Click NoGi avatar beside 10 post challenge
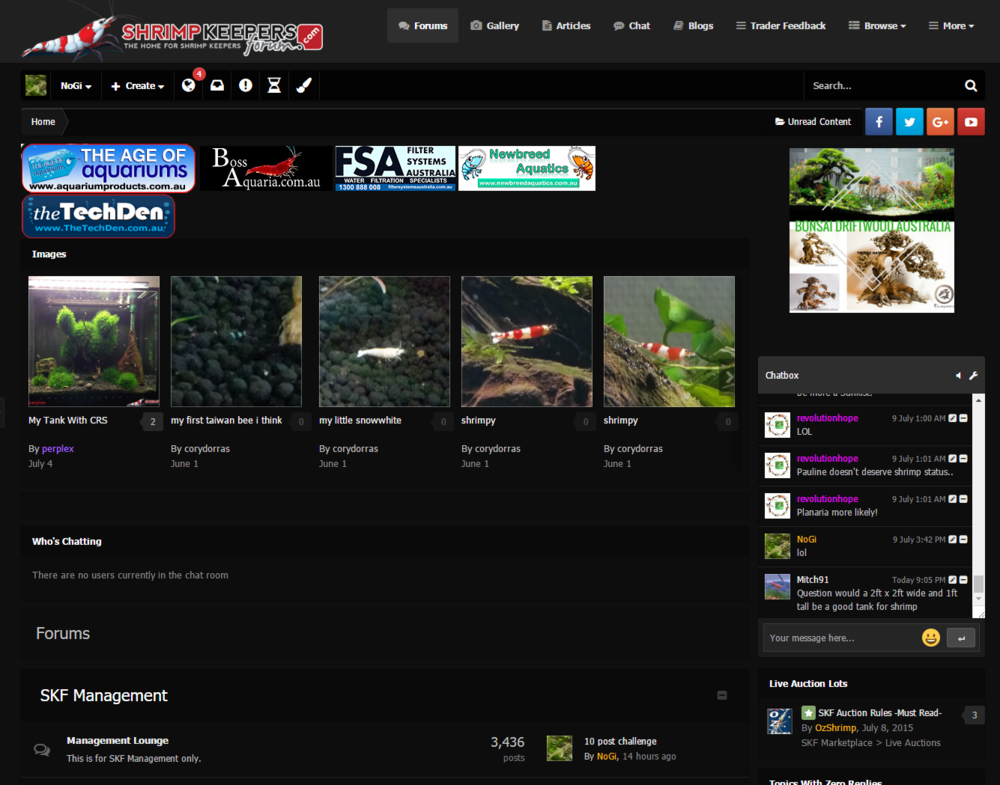The height and width of the screenshot is (785, 1000). click(x=559, y=748)
